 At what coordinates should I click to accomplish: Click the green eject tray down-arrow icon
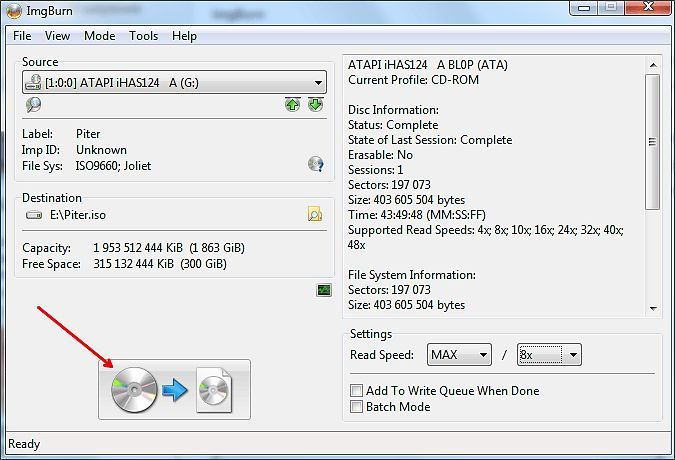pyautogui.click(x=316, y=105)
